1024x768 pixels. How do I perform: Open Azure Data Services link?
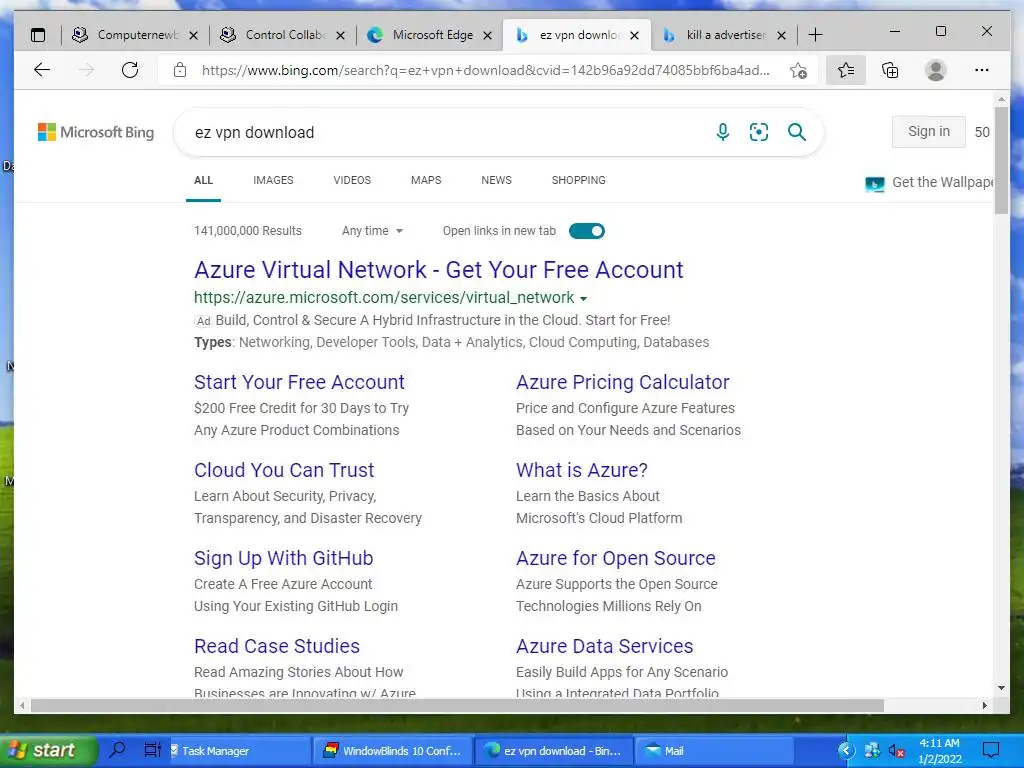point(604,646)
